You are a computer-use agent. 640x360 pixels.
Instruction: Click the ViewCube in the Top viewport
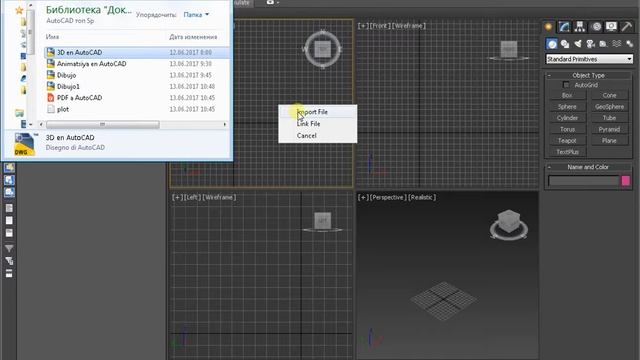point(322,49)
